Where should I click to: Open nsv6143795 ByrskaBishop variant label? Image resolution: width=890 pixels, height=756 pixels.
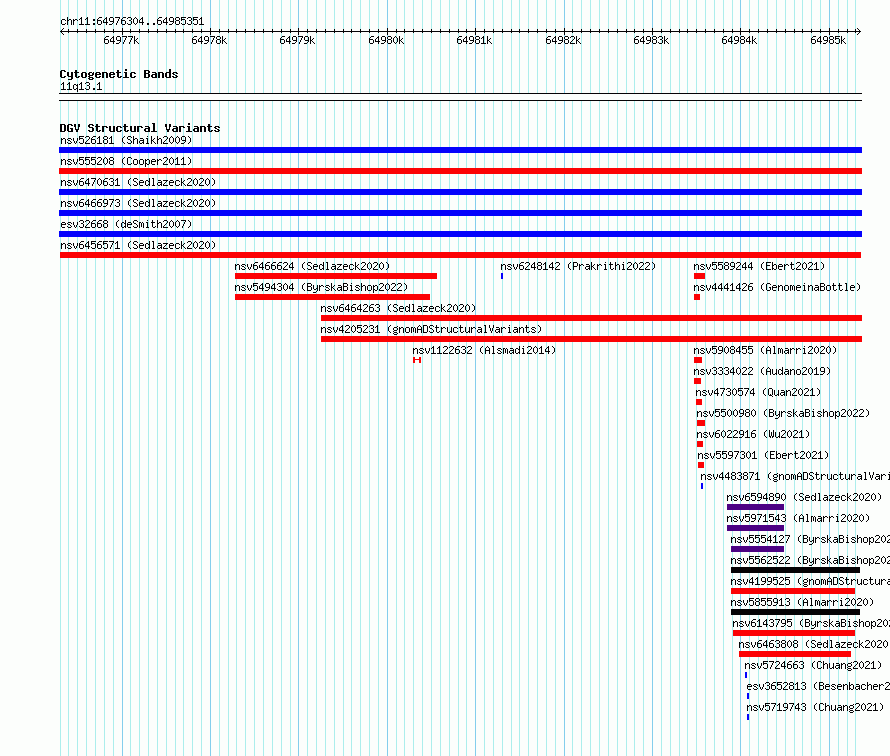pyautogui.click(x=811, y=623)
